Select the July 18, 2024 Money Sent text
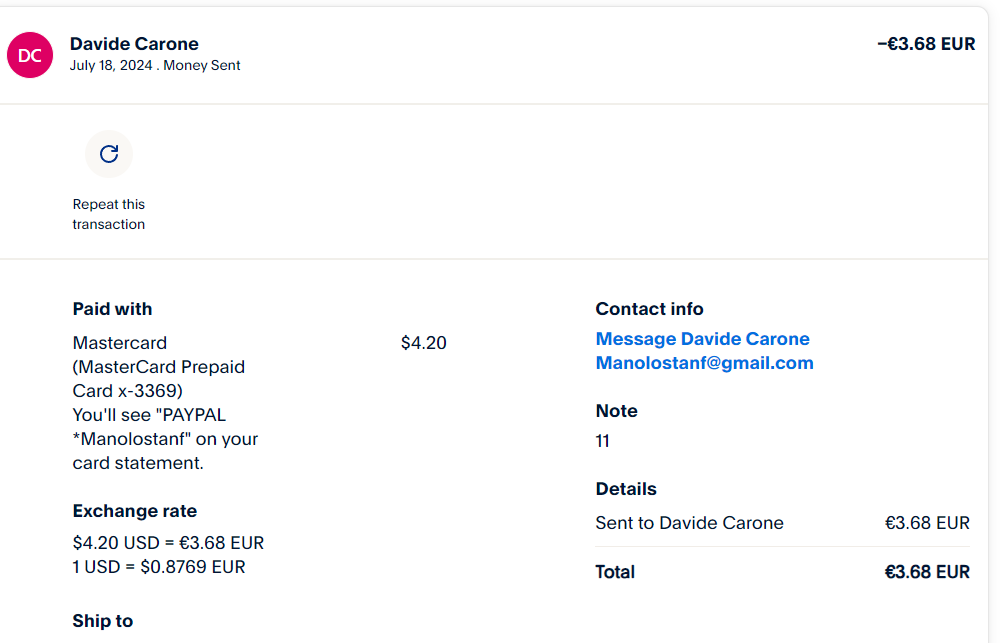Screen dimensions: 1005x643 tap(155, 66)
